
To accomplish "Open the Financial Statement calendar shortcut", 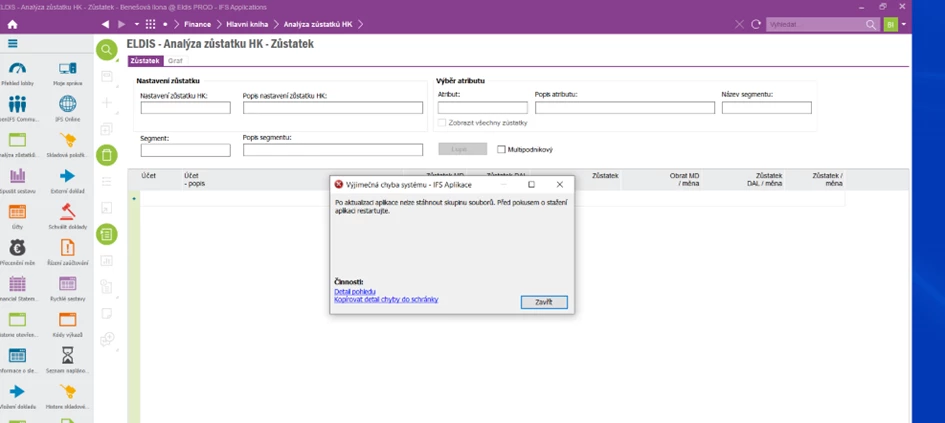I will (x=17, y=287).
